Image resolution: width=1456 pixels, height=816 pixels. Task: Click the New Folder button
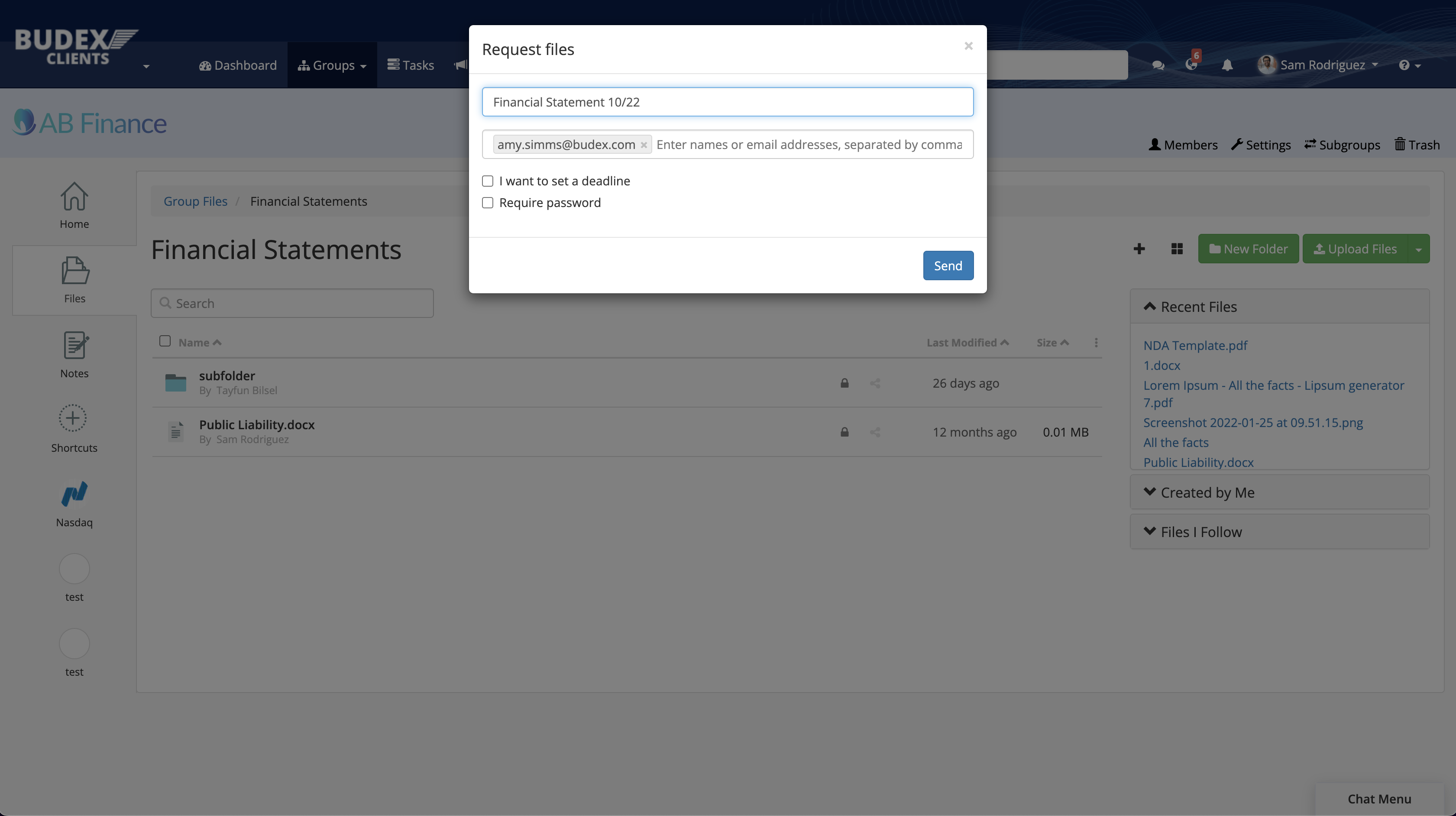[1249, 248]
